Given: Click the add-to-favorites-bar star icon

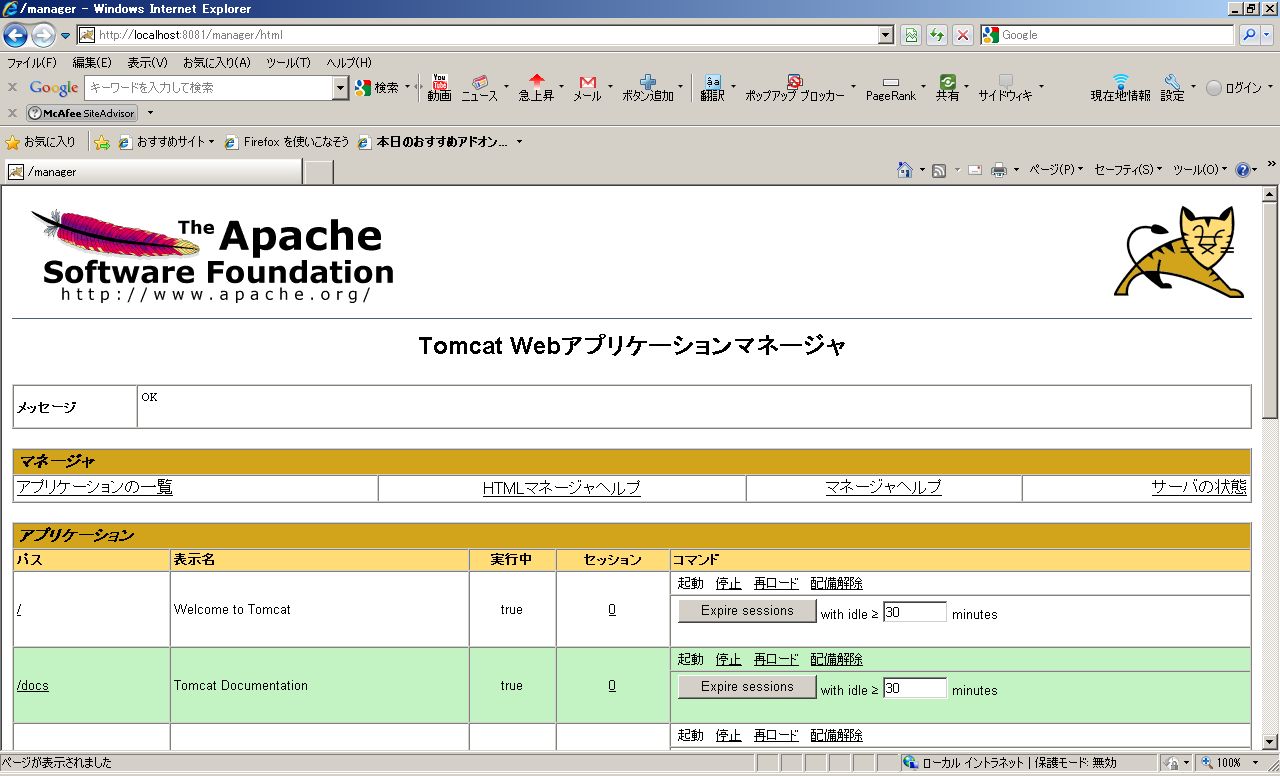Looking at the screenshot, I should pyautogui.click(x=102, y=142).
